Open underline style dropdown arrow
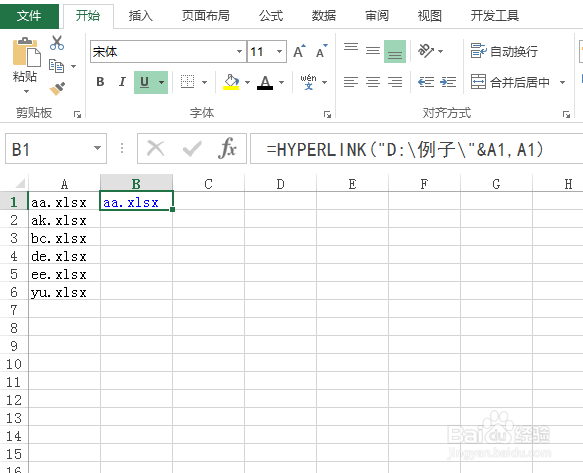This screenshot has height=473, width=583. tap(161, 82)
